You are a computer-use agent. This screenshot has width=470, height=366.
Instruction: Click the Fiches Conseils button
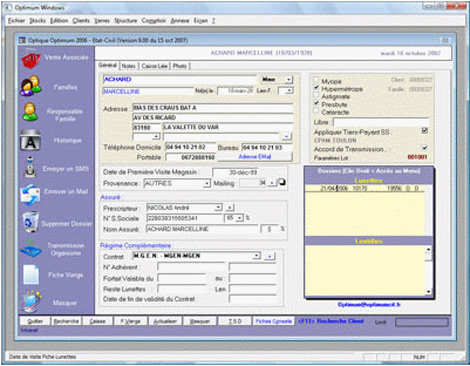tap(273, 321)
